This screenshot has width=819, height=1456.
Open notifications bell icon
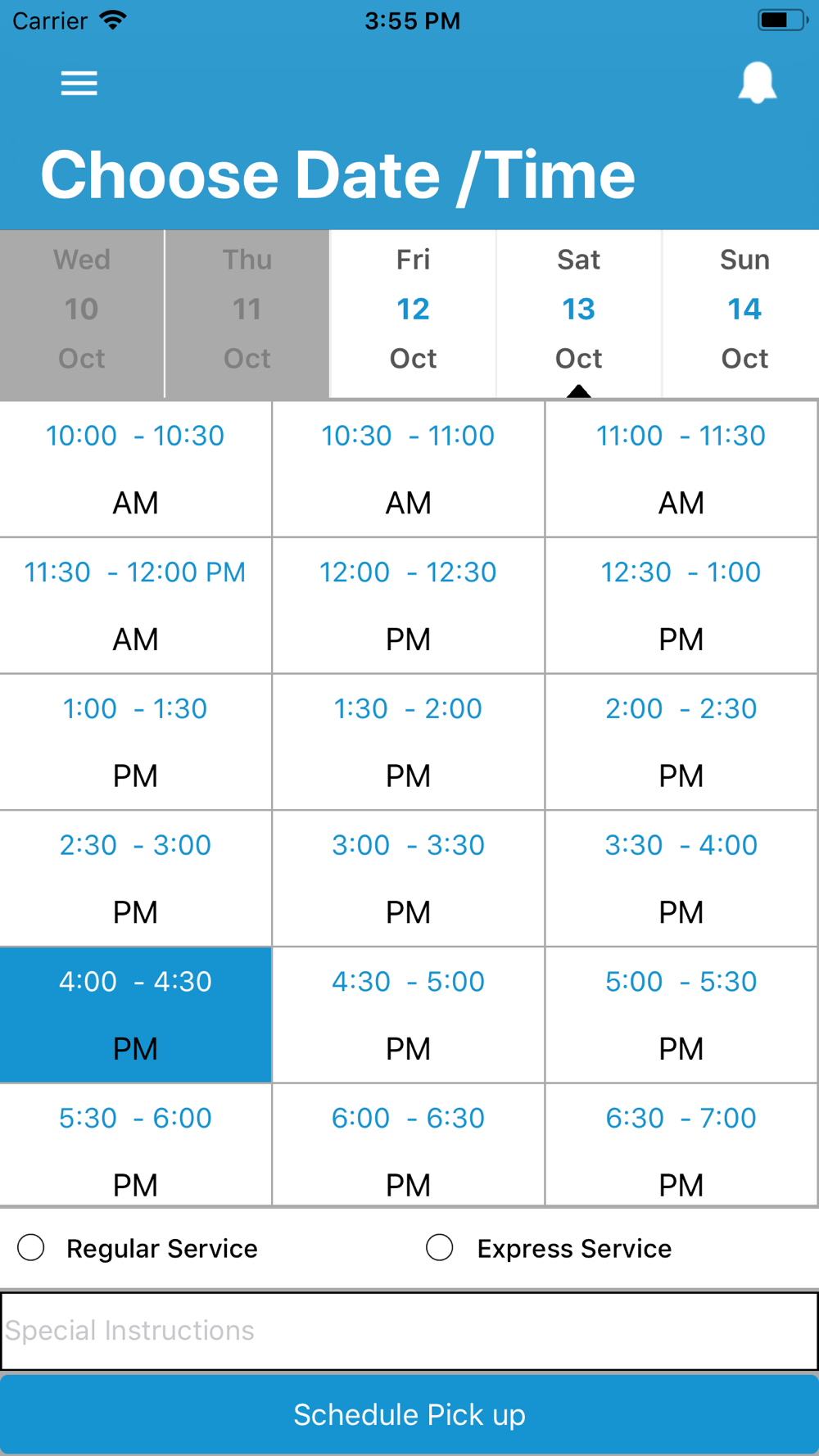click(x=757, y=83)
